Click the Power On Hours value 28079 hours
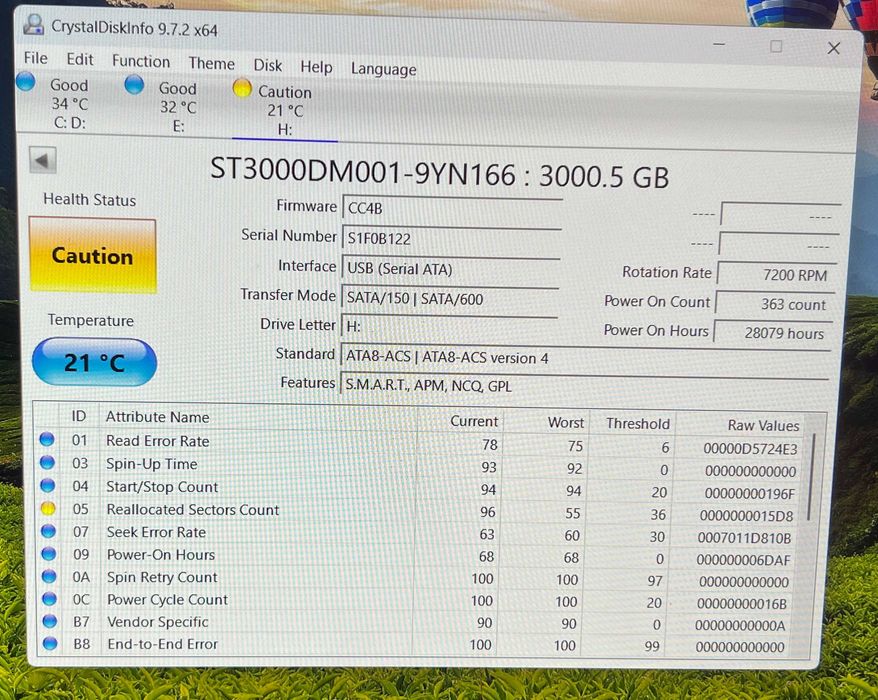The height and width of the screenshot is (700, 878). (774, 333)
